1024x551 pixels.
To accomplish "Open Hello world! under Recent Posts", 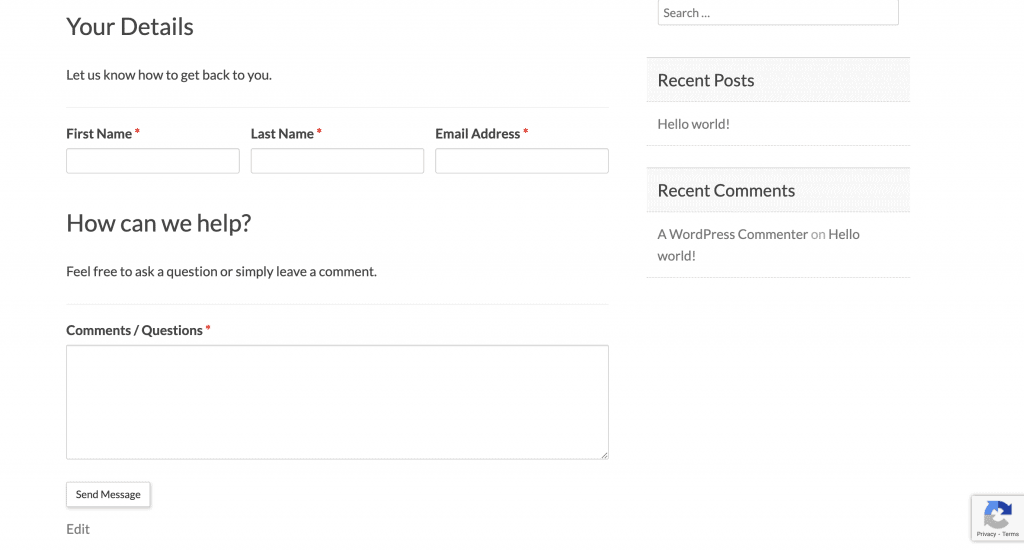I will 694,124.
